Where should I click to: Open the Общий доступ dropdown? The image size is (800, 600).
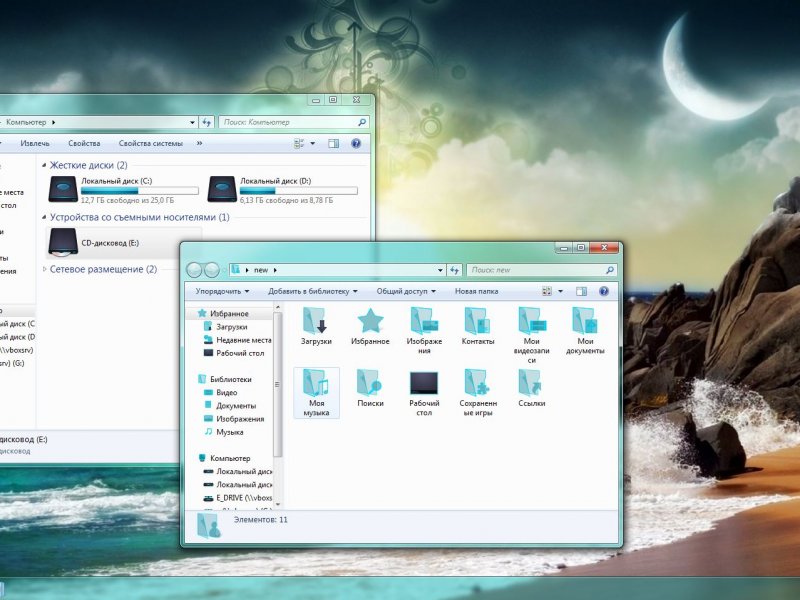coord(406,291)
